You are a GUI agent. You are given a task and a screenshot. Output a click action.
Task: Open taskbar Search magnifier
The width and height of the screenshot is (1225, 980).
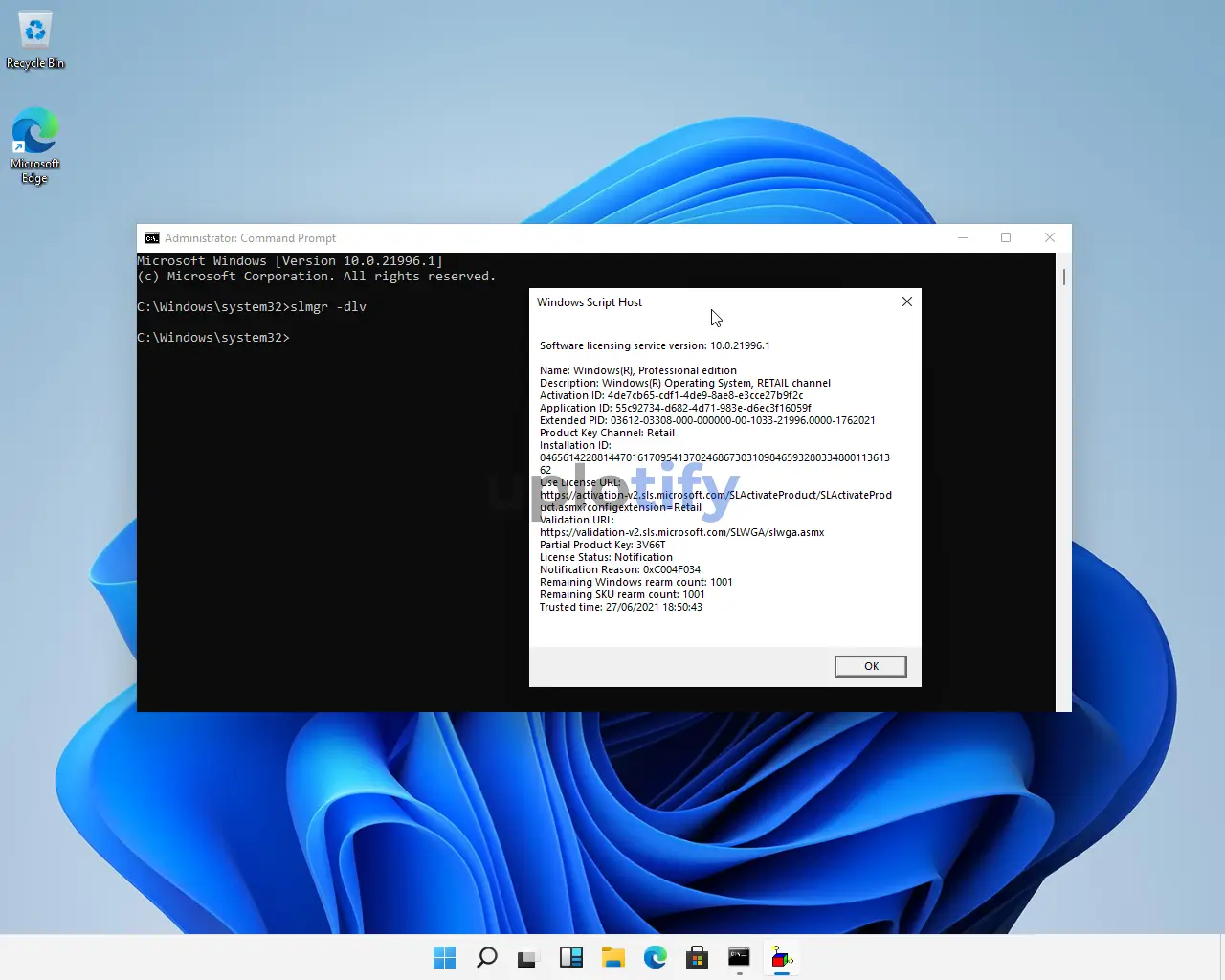point(487,957)
